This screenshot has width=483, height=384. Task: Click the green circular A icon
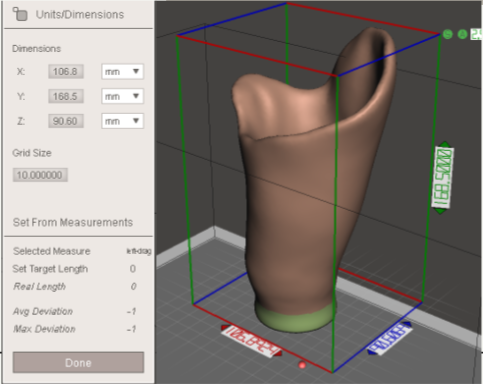pyautogui.click(x=462, y=34)
